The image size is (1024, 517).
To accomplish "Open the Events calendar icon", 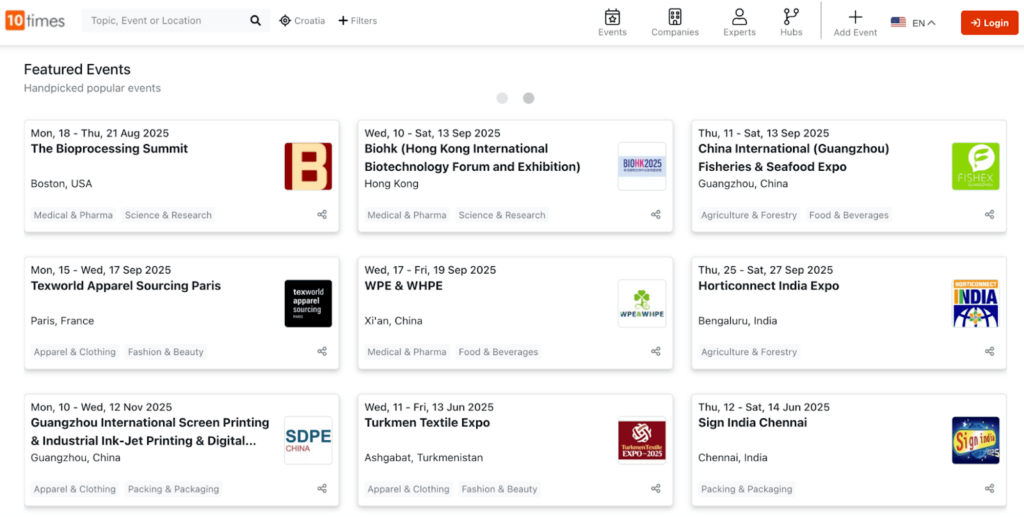I will click(612, 16).
